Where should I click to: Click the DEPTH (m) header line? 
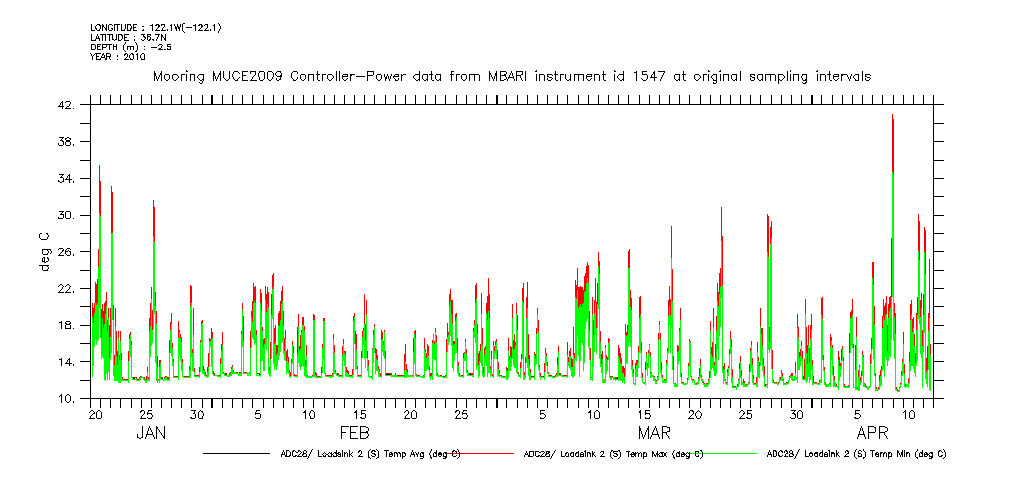pos(126,47)
